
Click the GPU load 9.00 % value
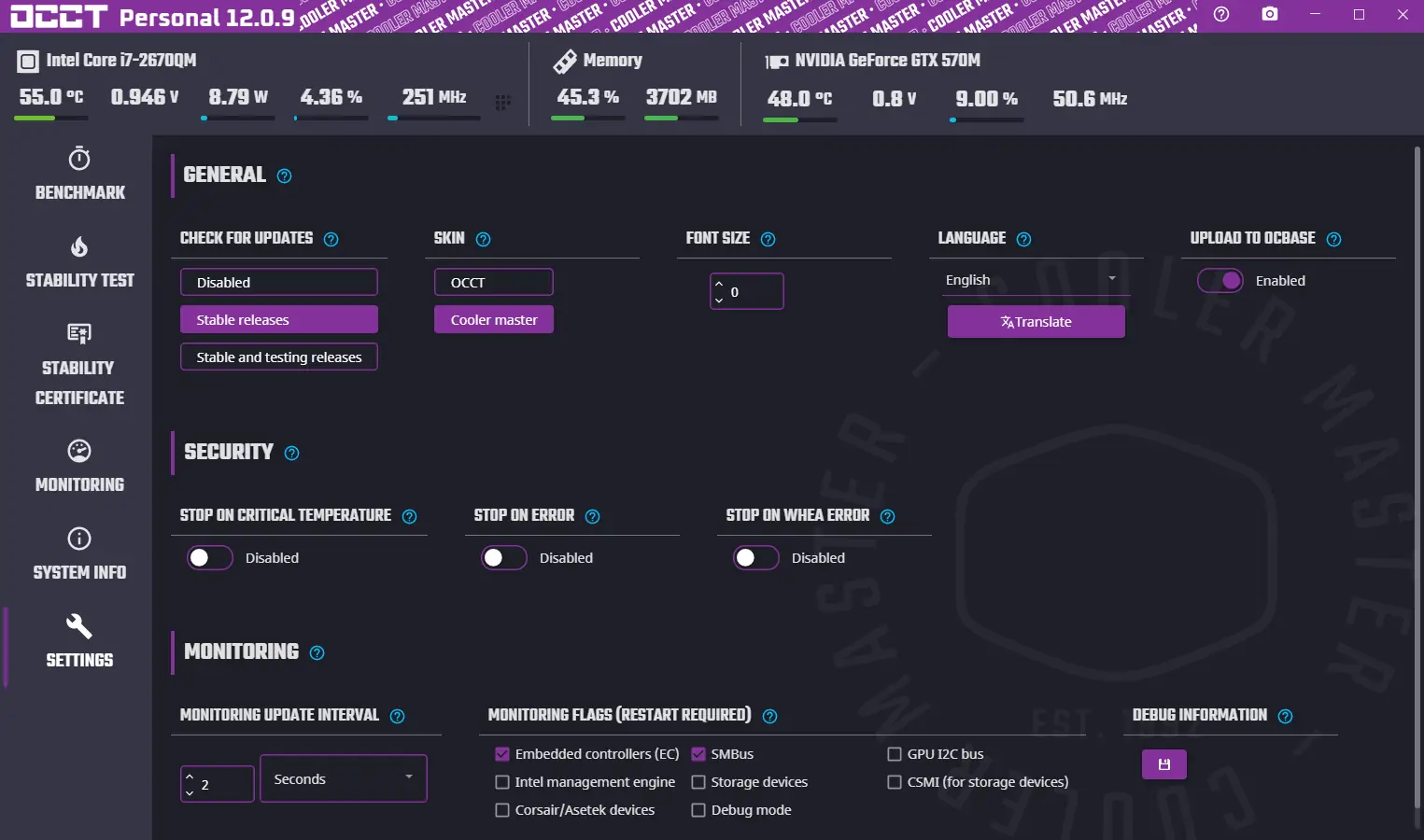(x=987, y=99)
